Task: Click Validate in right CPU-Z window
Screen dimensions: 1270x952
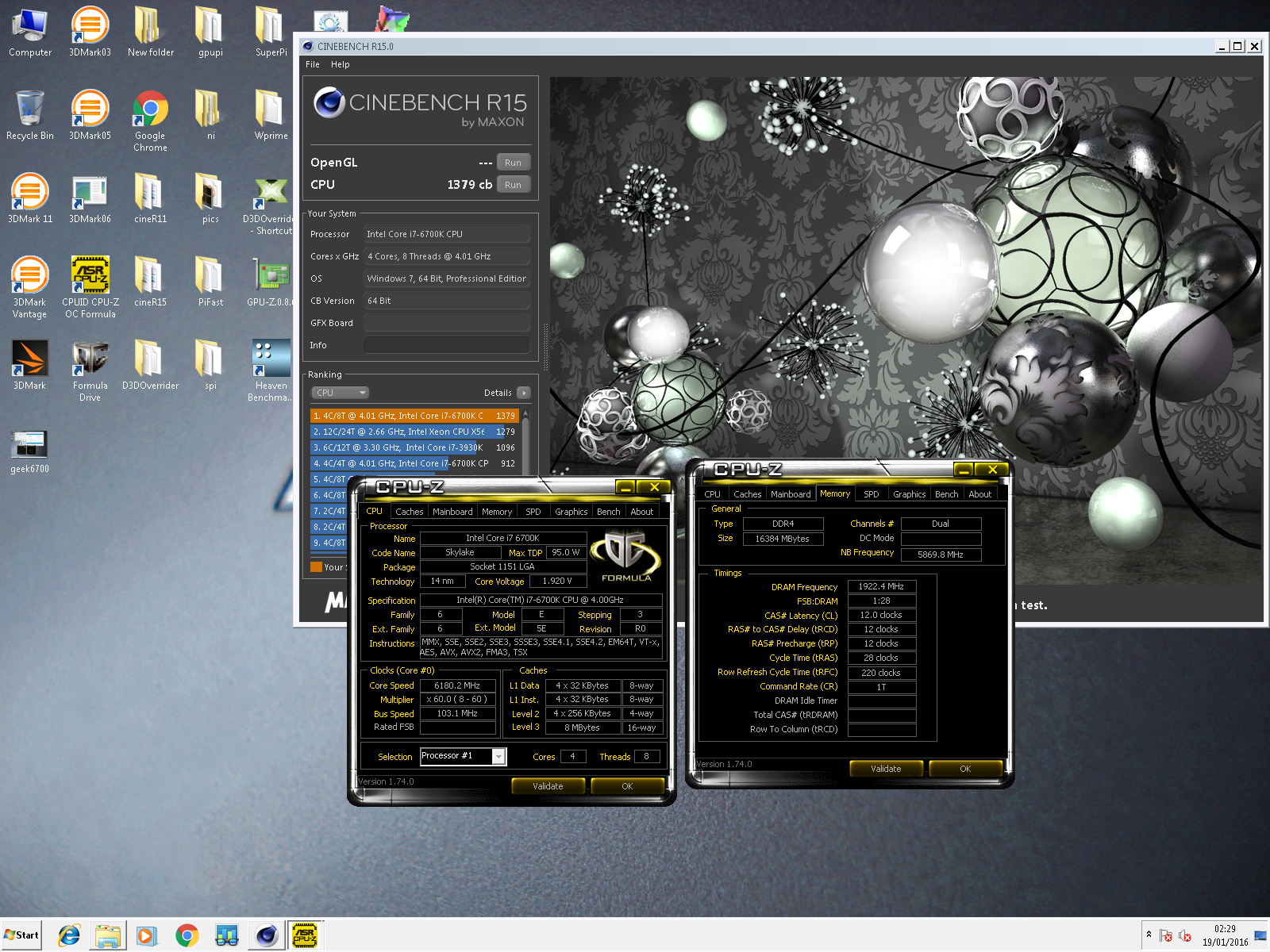Action: click(886, 769)
